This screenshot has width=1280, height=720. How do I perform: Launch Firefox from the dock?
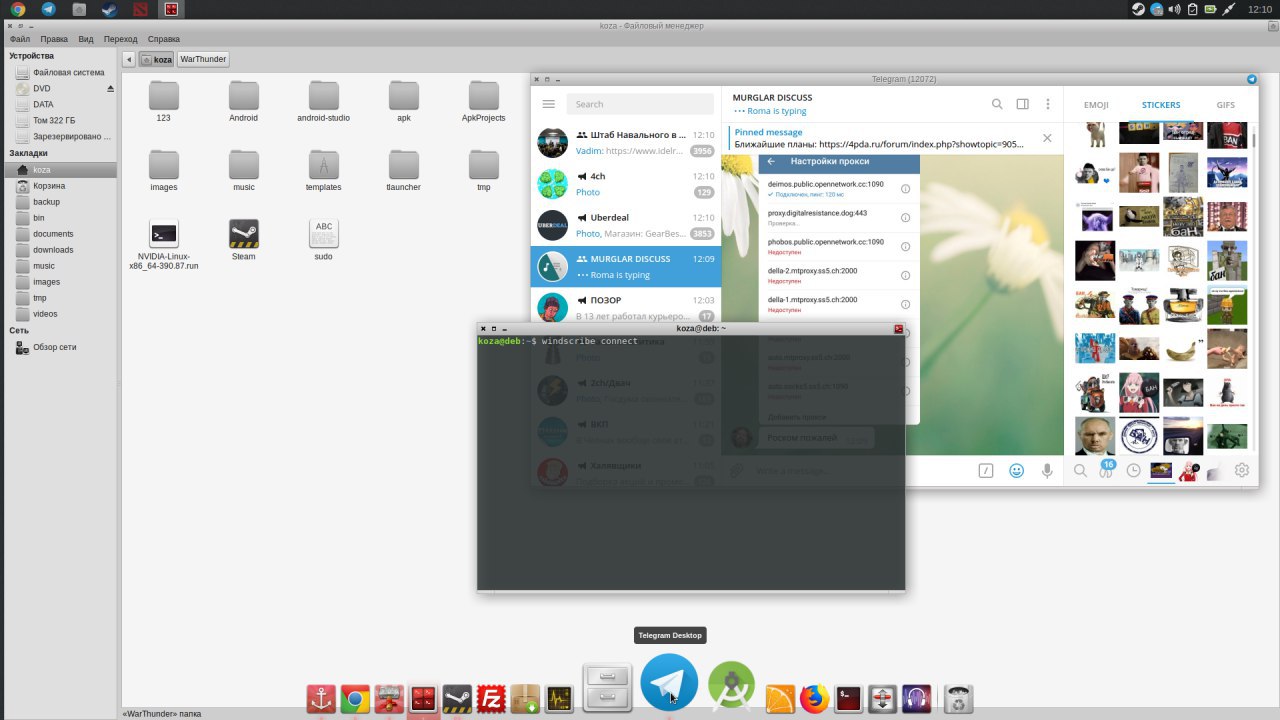click(x=815, y=699)
